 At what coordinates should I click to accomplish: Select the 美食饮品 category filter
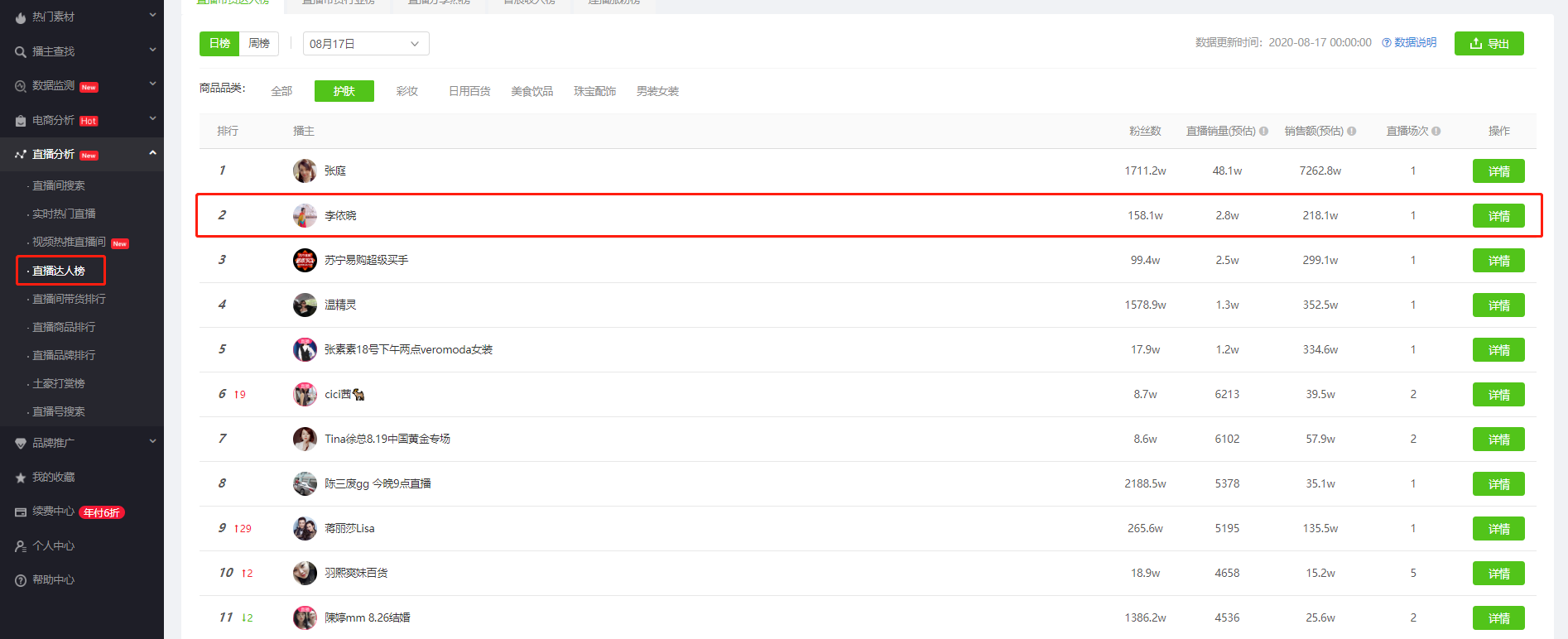coord(531,91)
